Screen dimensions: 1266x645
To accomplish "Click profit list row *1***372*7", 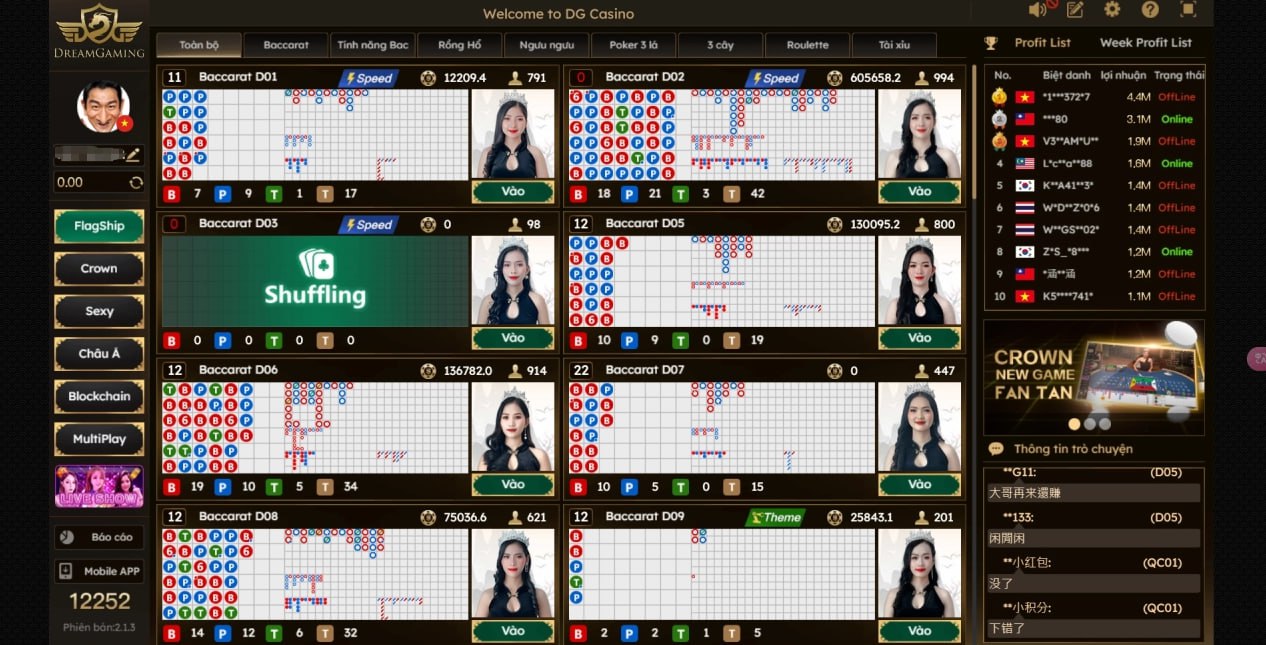I will [1095, 97].
